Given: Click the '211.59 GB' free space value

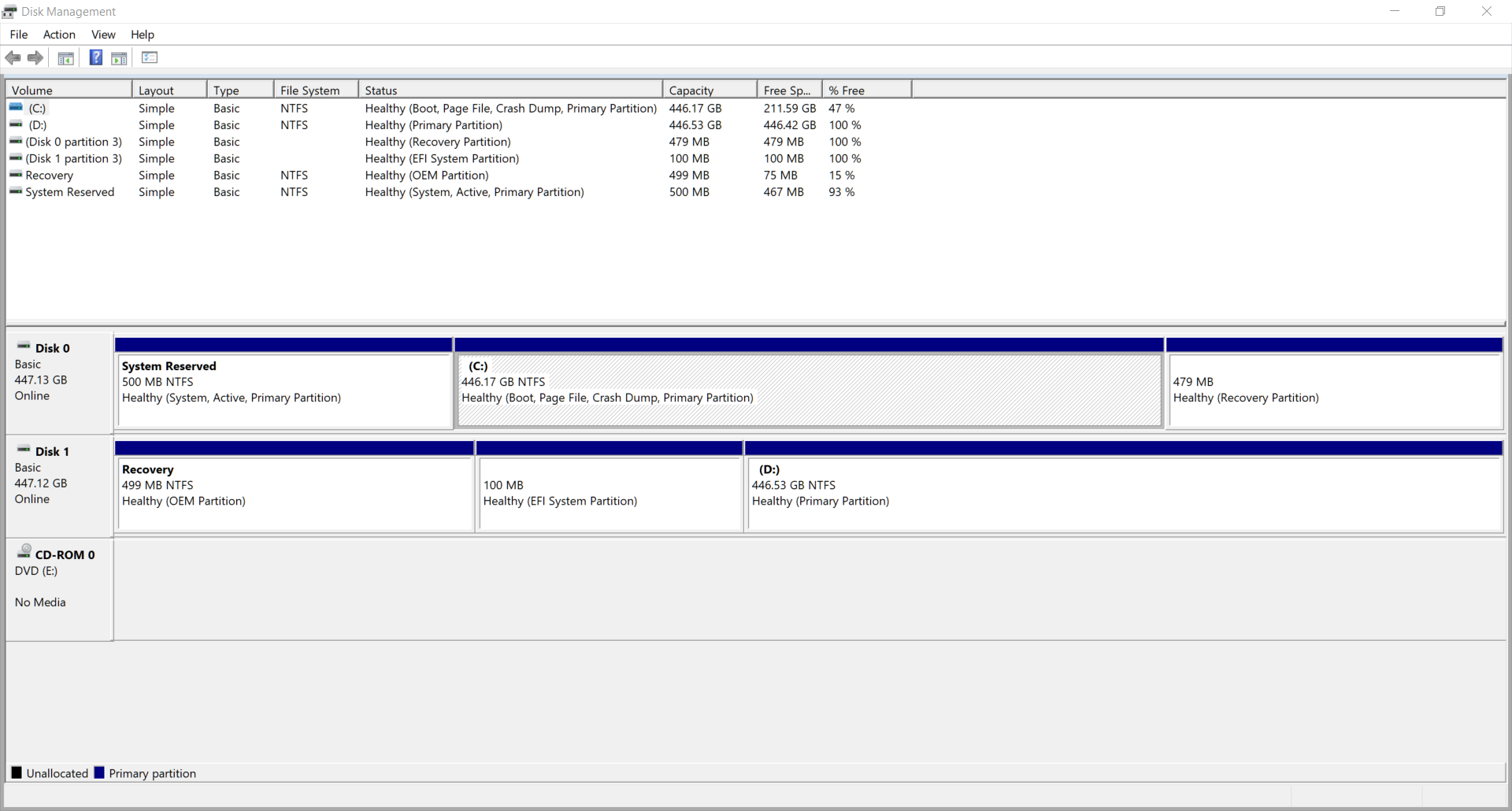Looking at the screenshot, I should pyautogui.click(x=790, y=108).
